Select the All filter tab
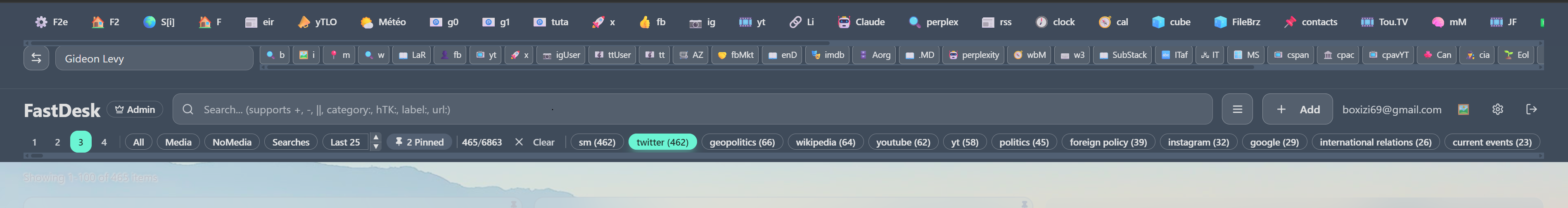Viewport: 1568px width, 208px height. pyautogui.click(x=138, y=142)
